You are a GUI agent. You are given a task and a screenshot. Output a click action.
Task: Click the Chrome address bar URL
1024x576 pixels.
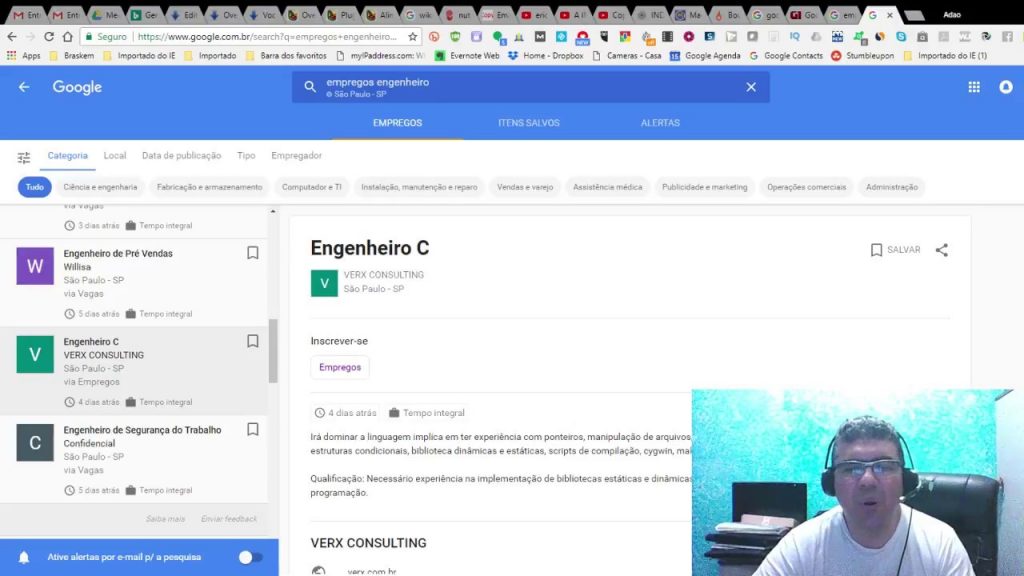point(267,37)
